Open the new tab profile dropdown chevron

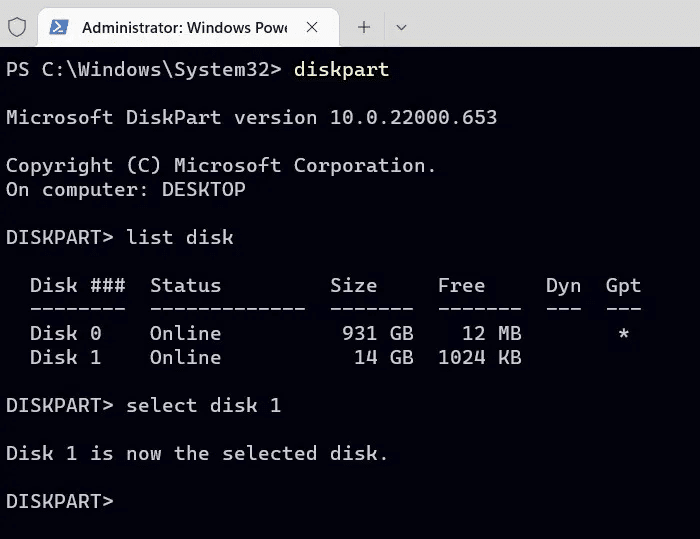[401, 28]
